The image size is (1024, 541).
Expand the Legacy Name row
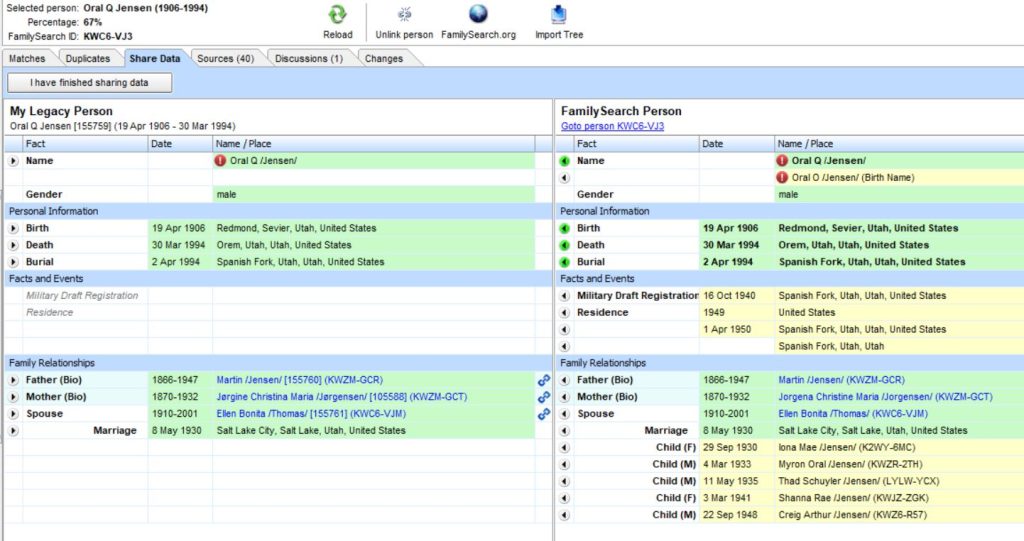click(14, 161)
